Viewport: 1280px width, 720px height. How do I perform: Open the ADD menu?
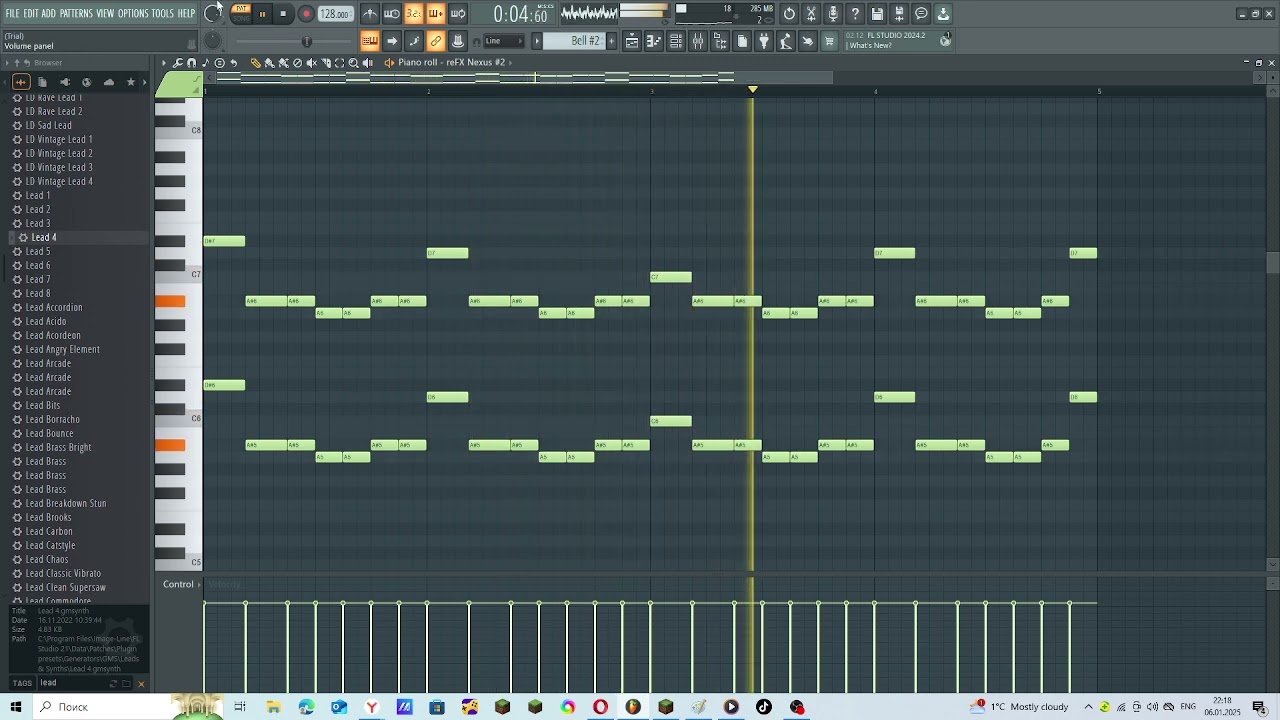coord(48,14)
